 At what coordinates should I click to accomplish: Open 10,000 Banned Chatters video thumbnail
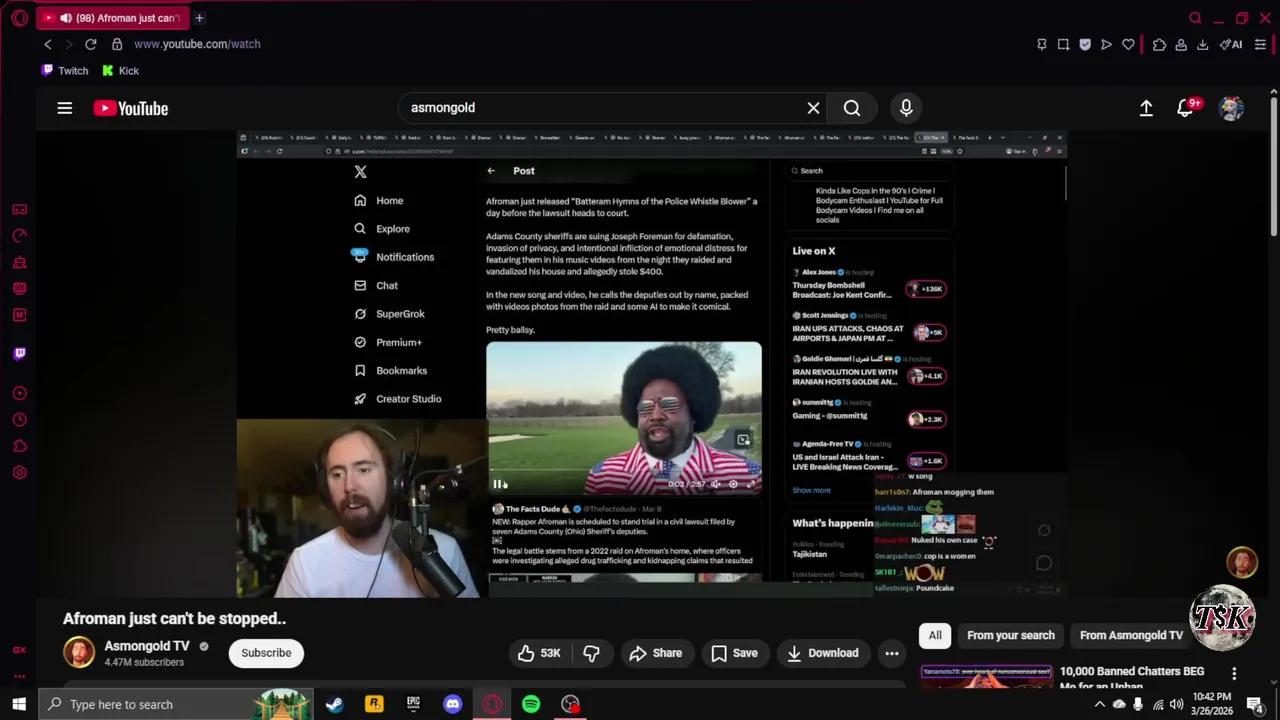point(986,678)
